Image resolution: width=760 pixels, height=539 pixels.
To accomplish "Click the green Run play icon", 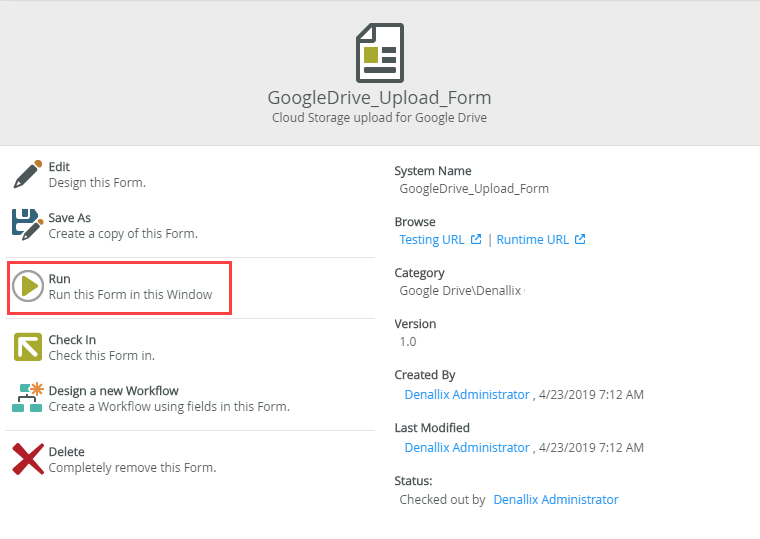I will (28, 286).
